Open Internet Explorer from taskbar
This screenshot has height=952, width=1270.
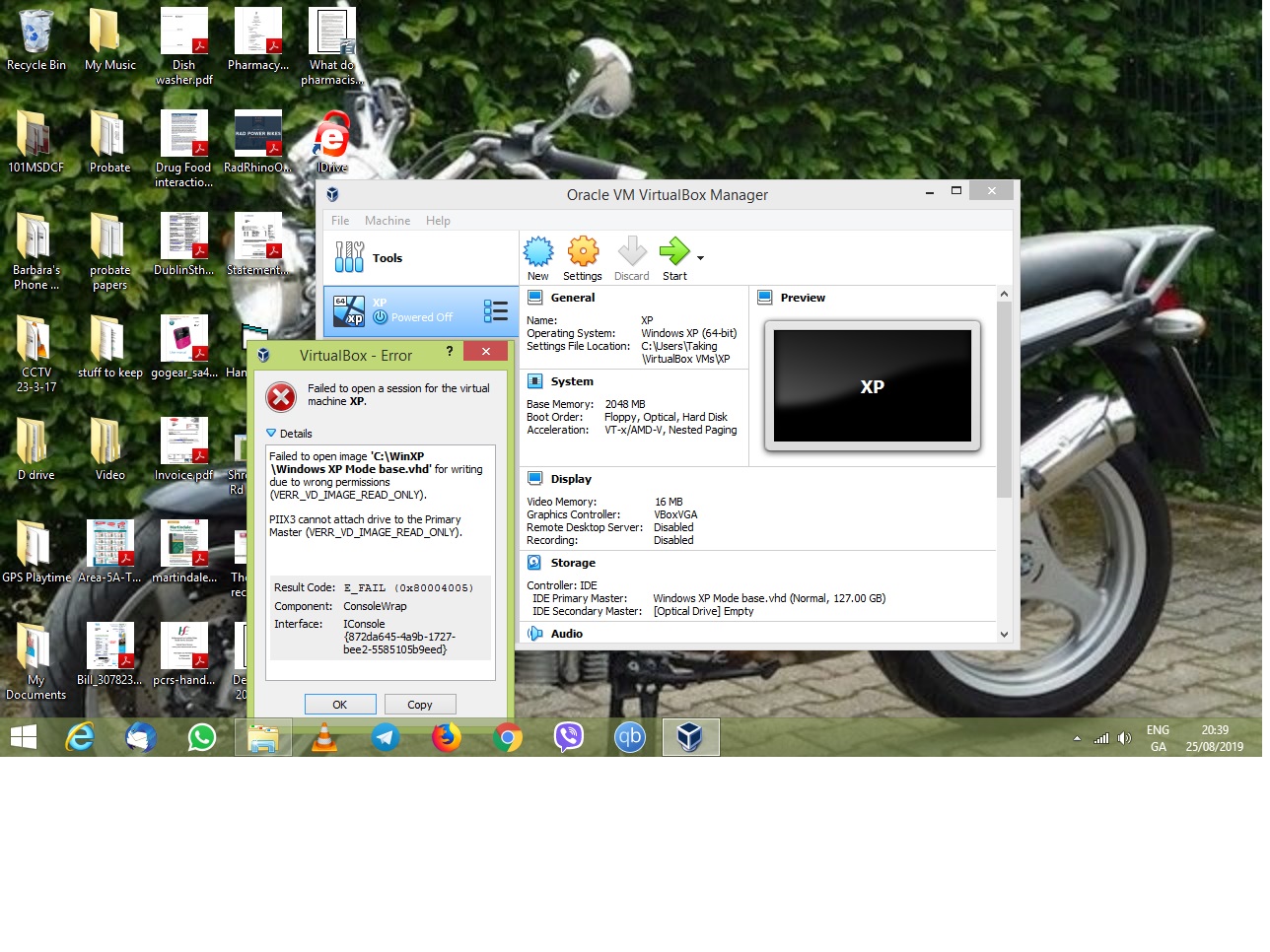(x=80, y=737)
